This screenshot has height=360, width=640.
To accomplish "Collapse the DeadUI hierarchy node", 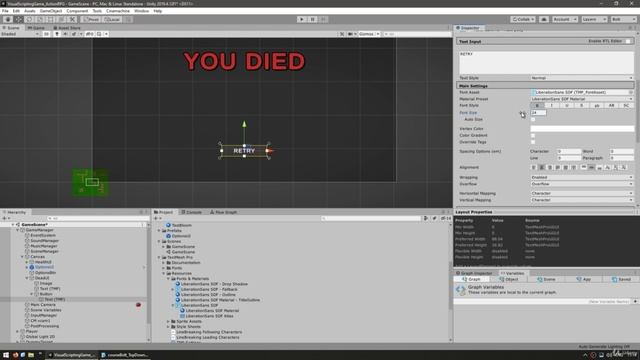I will [x=27, y=278].
